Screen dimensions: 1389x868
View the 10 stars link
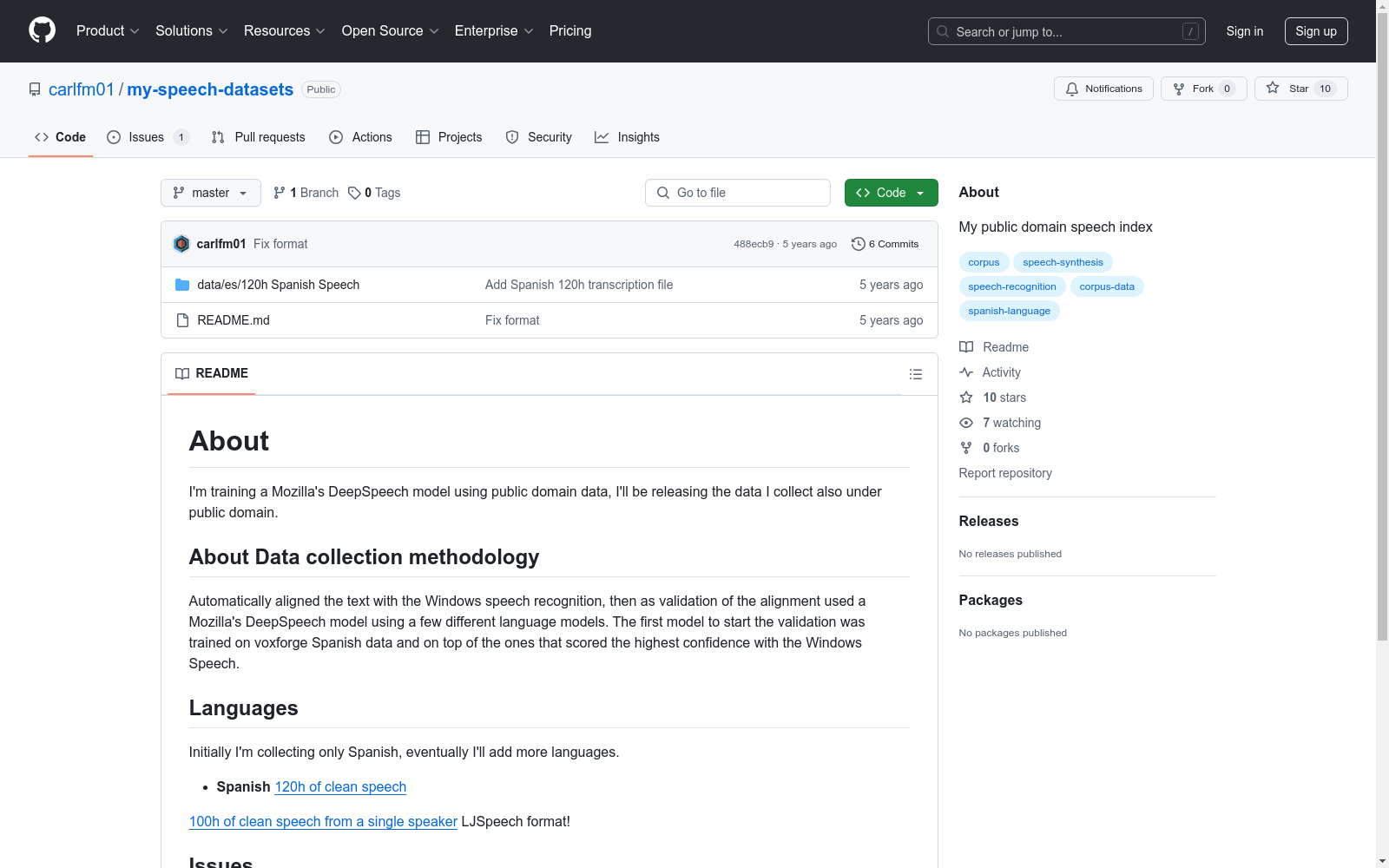coord(993,398)
